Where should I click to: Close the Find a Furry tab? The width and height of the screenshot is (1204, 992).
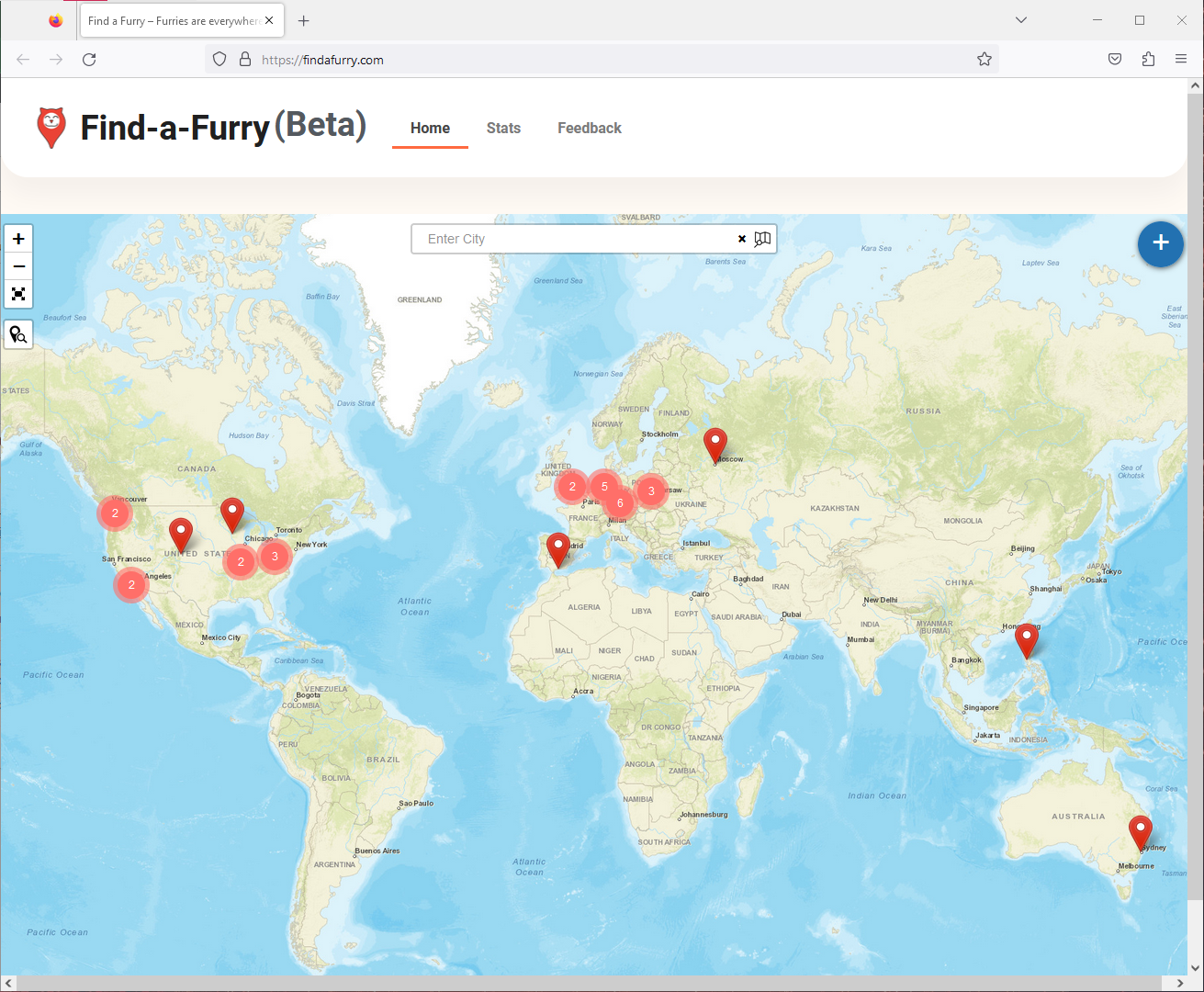click(269, 20)
